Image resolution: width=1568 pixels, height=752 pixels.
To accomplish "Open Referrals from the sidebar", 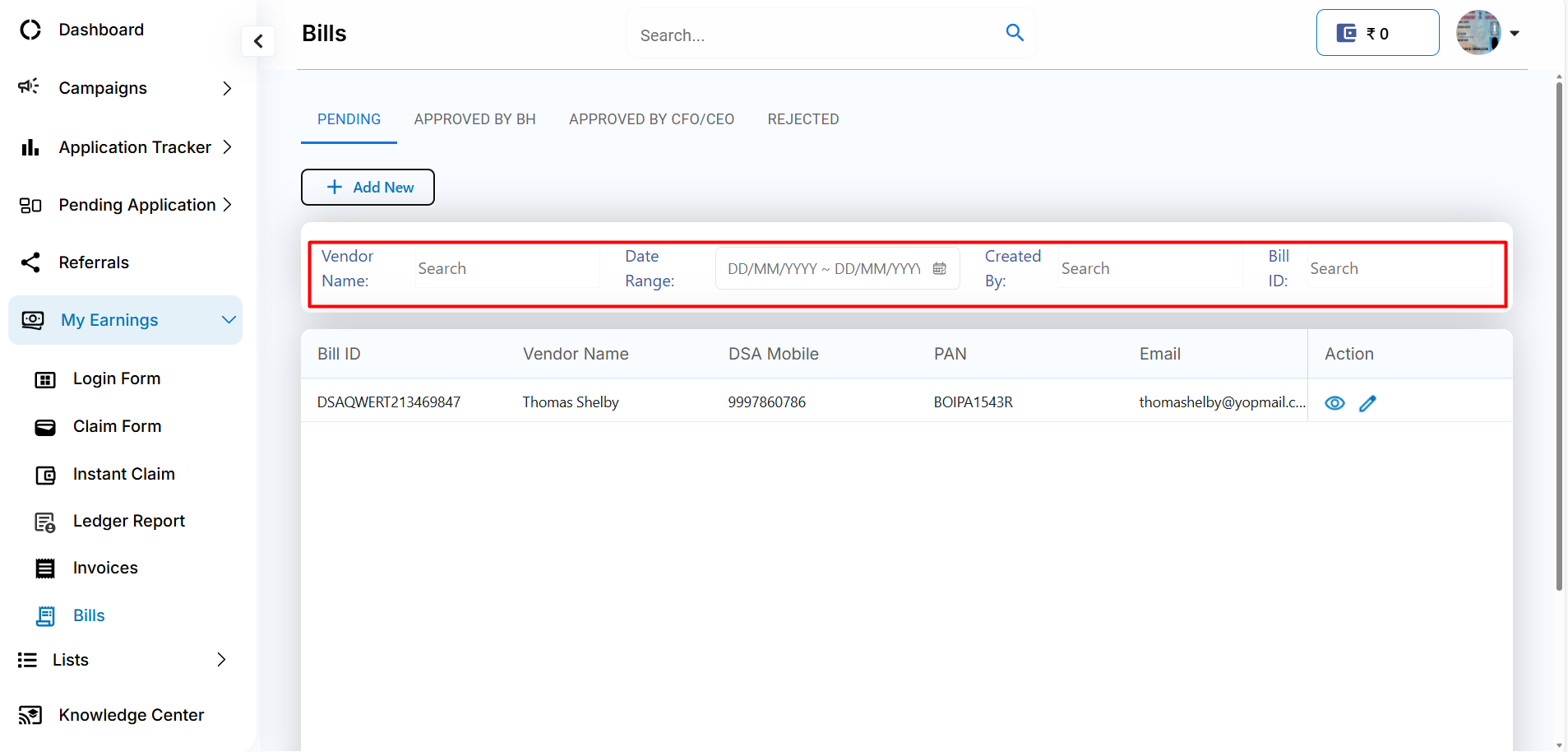I will click(x=94, y=262).
